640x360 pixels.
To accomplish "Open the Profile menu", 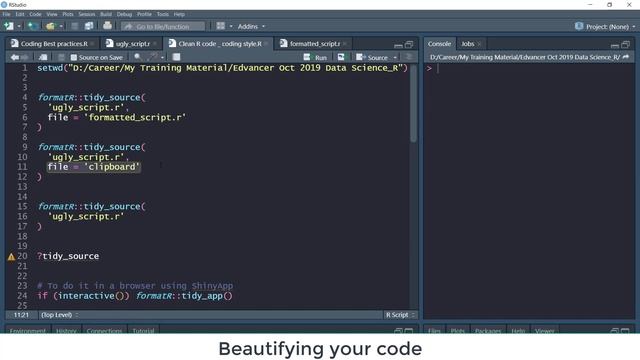I will pyautogui.click(x=144, y=14).
